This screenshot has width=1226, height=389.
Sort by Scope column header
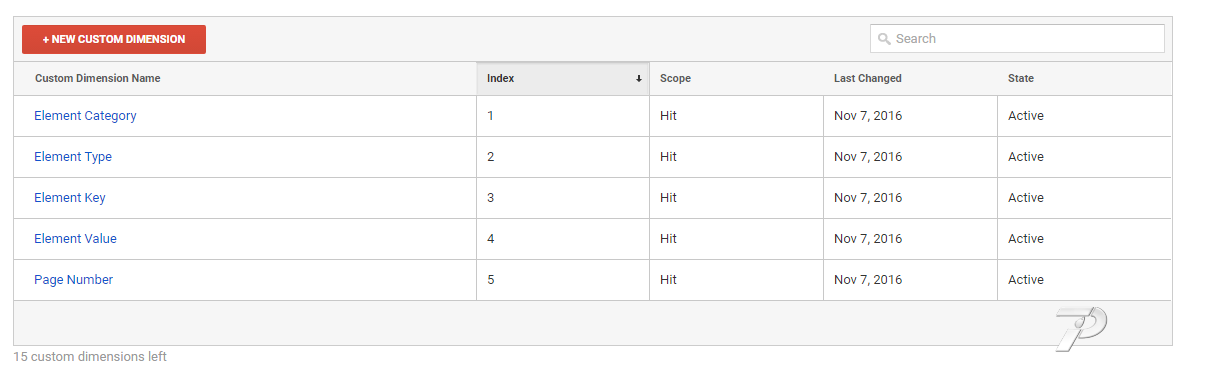[675, 78]
